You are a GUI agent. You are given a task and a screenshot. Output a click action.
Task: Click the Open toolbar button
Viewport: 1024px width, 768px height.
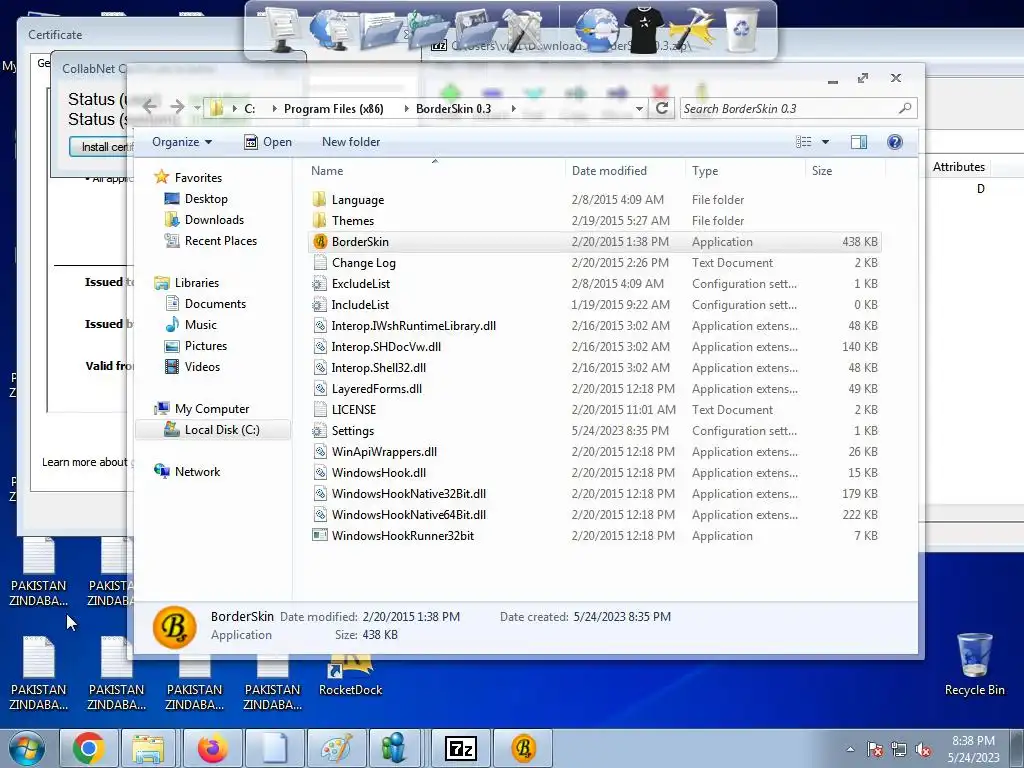pos(268,142)
